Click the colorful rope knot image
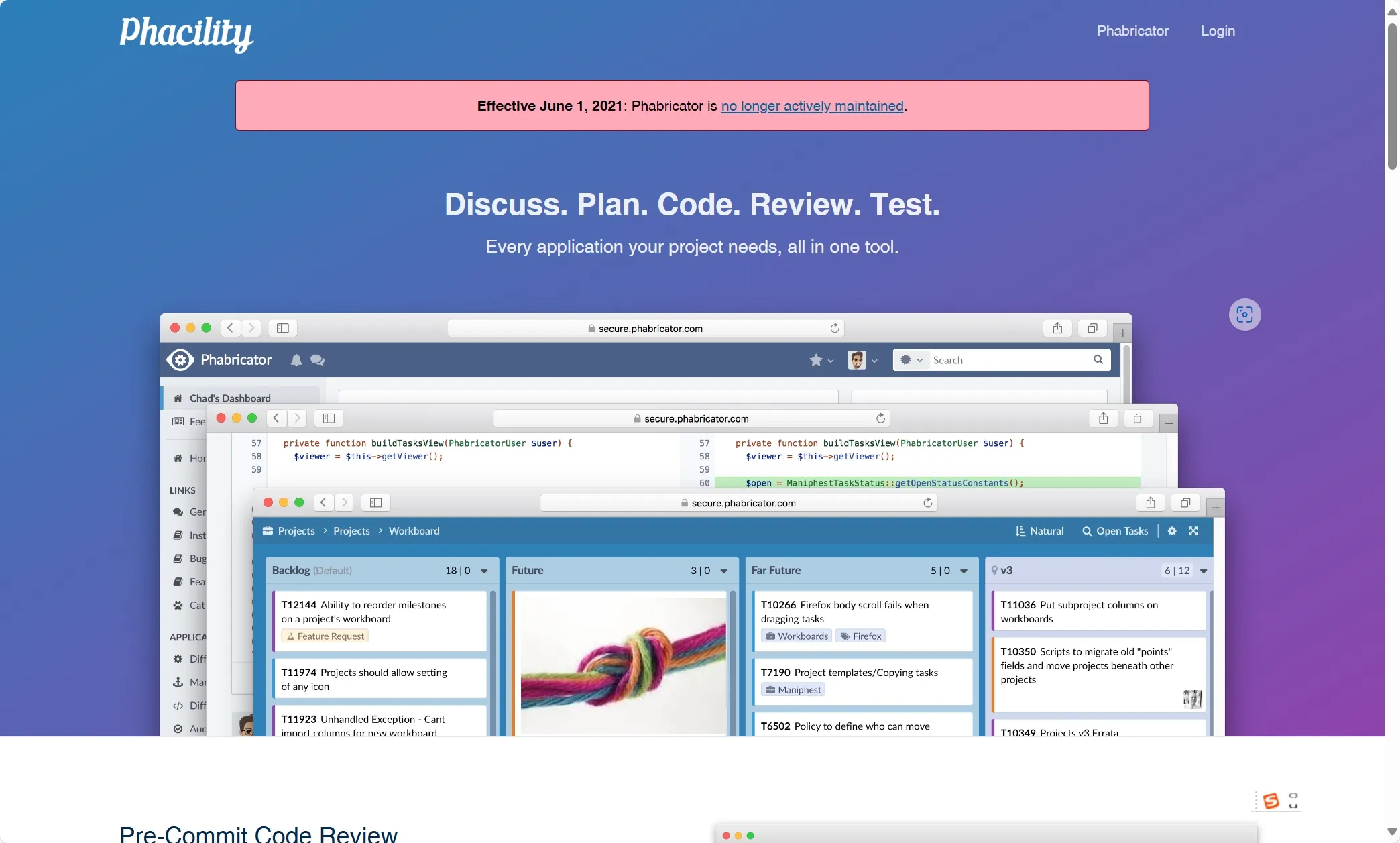The height and width of the screenshot is (843, 1400). coord(623,665)
